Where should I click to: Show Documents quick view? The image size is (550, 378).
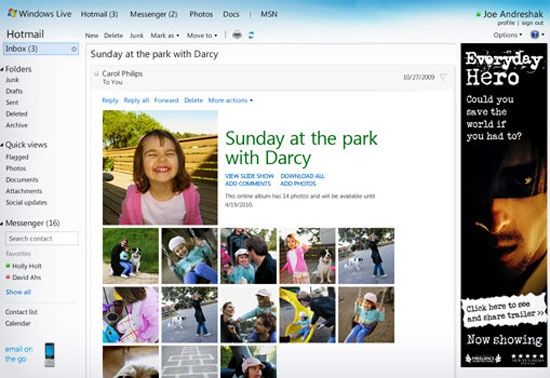click(x=22, y=180)
